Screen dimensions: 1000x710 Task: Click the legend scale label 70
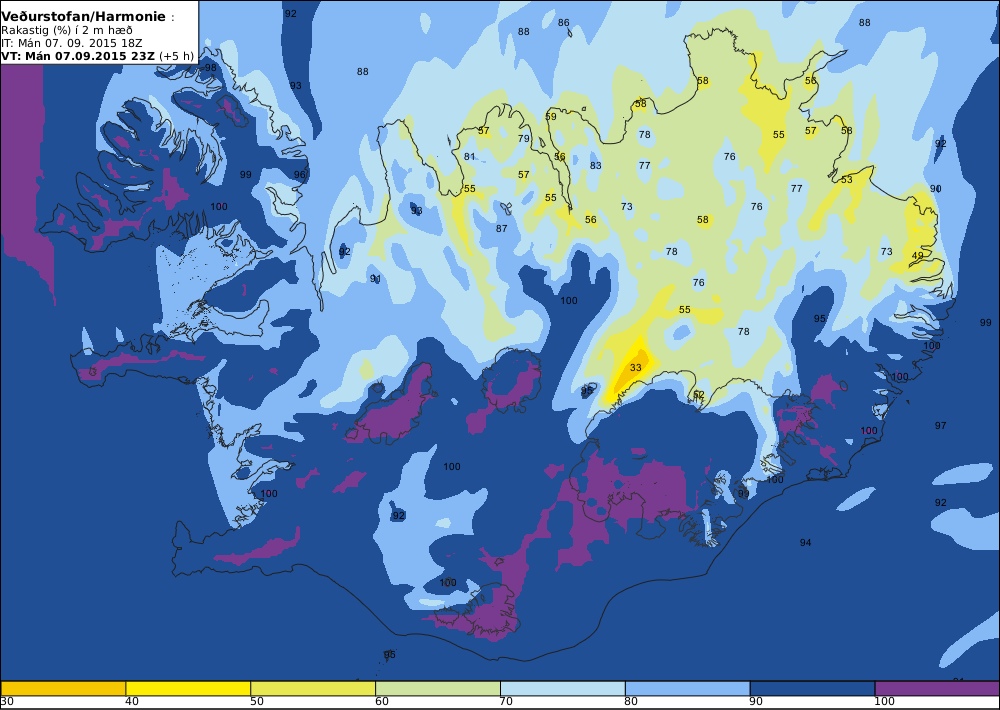pos(506,701)
